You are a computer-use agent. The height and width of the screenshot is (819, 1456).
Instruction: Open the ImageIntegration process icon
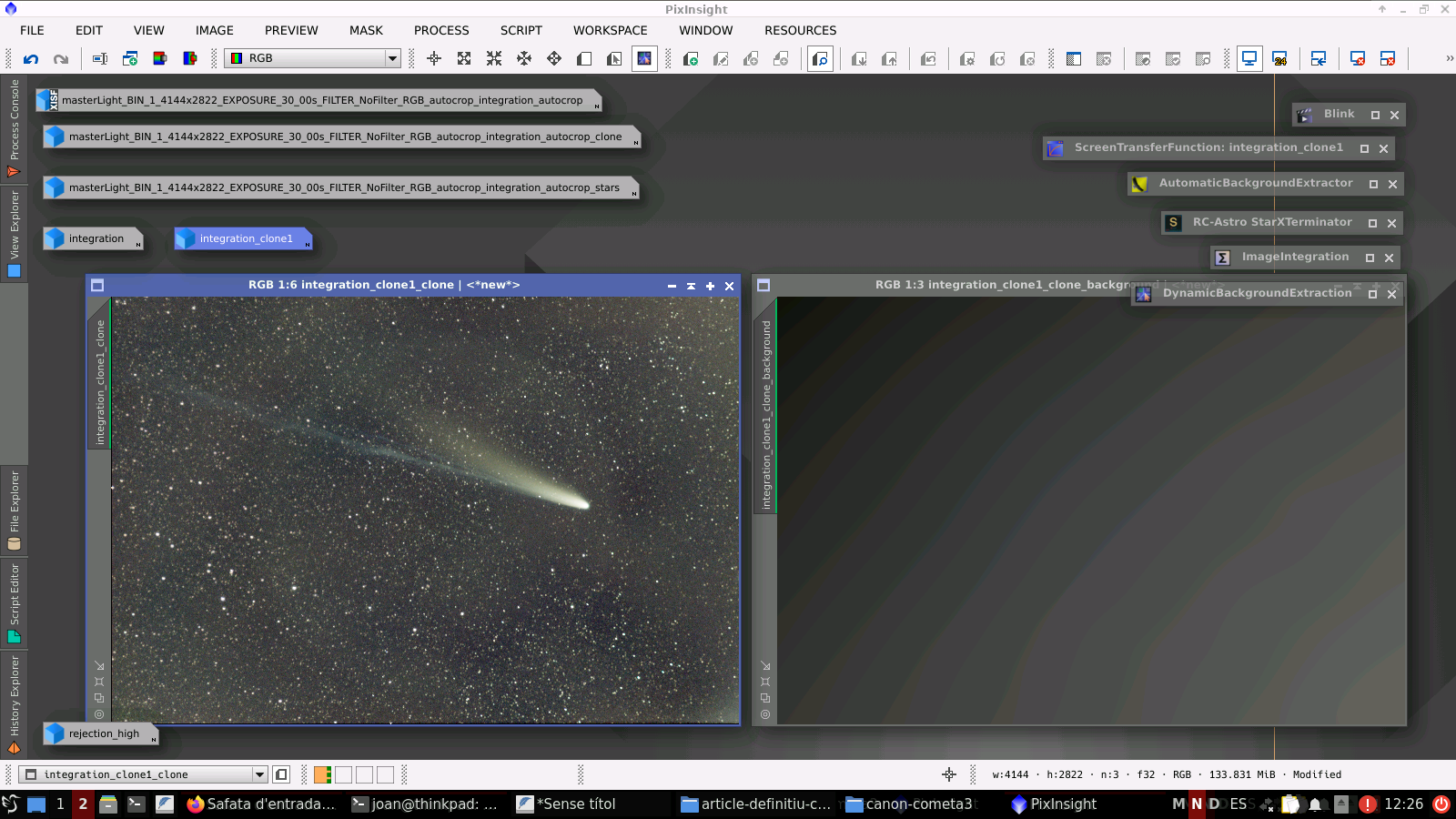(1294, 258)
